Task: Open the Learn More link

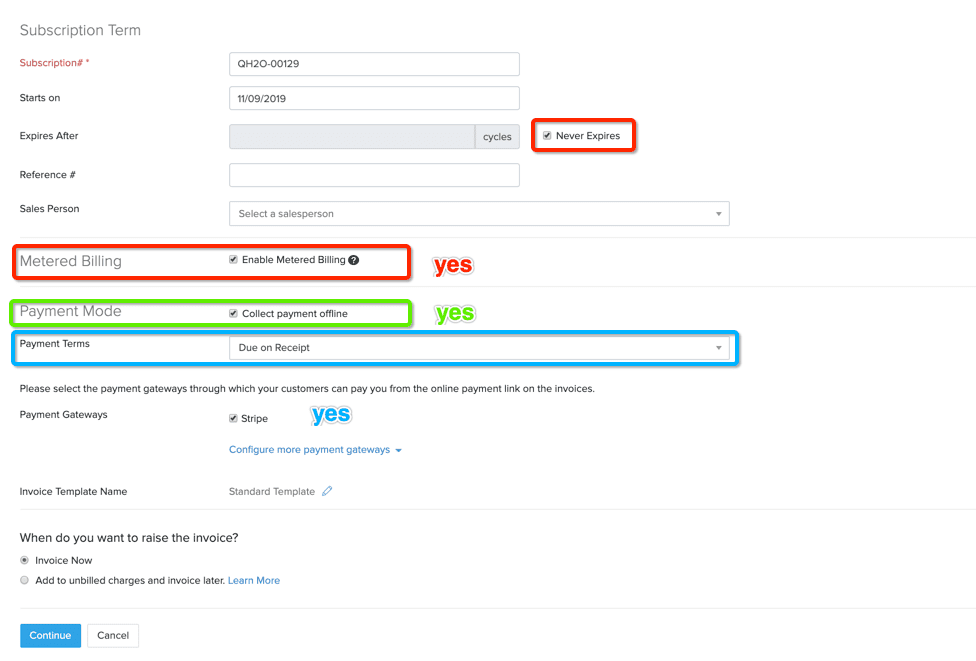Action: point(254,580)
